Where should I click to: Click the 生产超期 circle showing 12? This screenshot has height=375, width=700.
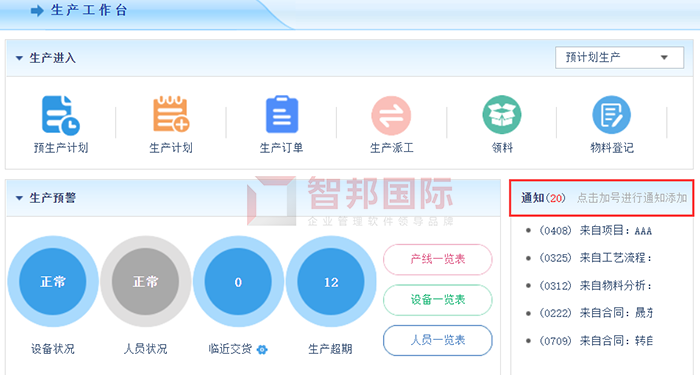point(331,282)
